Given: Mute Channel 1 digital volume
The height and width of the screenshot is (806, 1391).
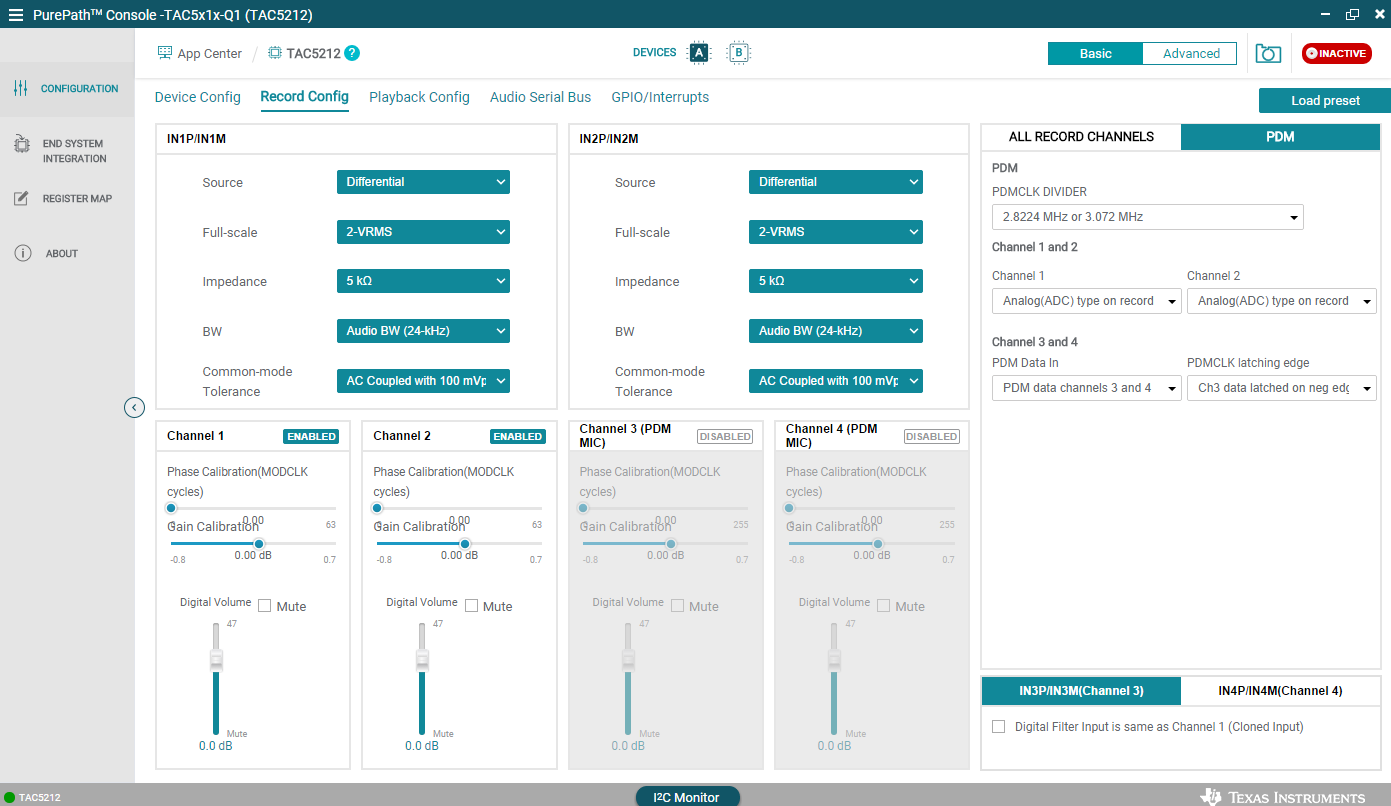Looking at the screenshot, I should click(x=265, y=606).
